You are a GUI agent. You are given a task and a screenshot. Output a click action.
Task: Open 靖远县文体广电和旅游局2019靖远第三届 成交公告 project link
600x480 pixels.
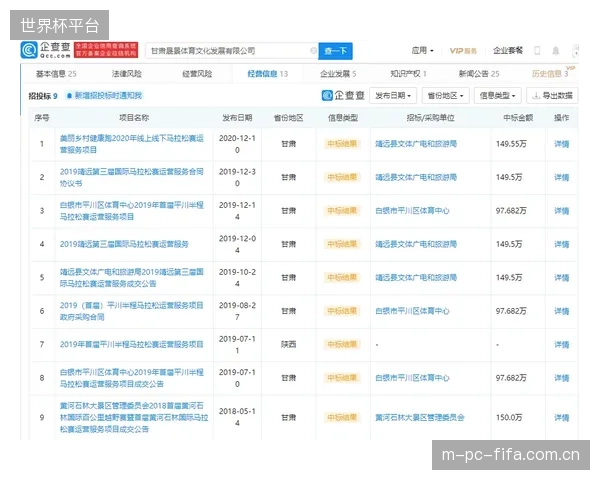[132, 278]
